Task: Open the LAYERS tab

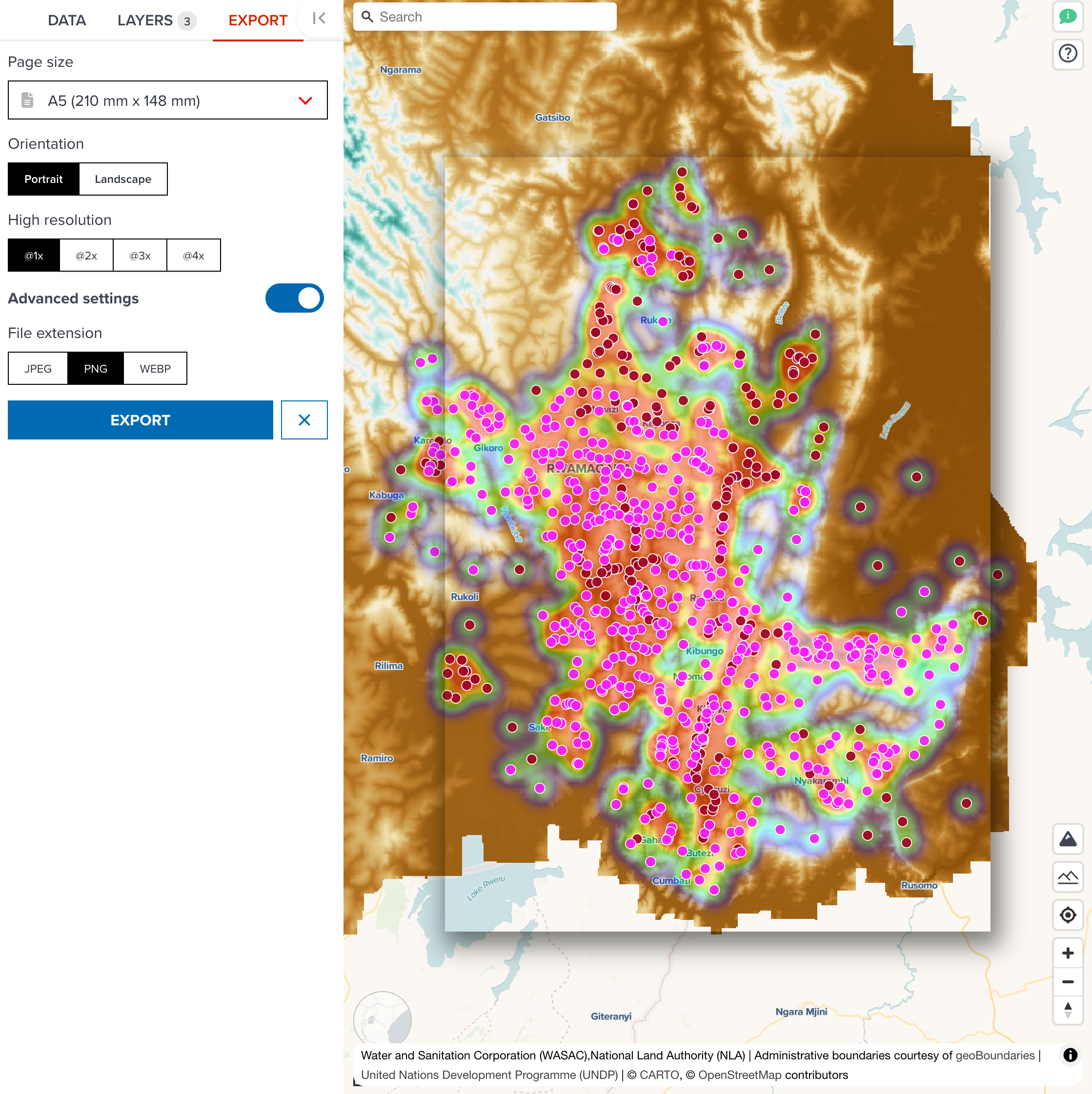Action: pyautogui.click(x=145, y=20)
